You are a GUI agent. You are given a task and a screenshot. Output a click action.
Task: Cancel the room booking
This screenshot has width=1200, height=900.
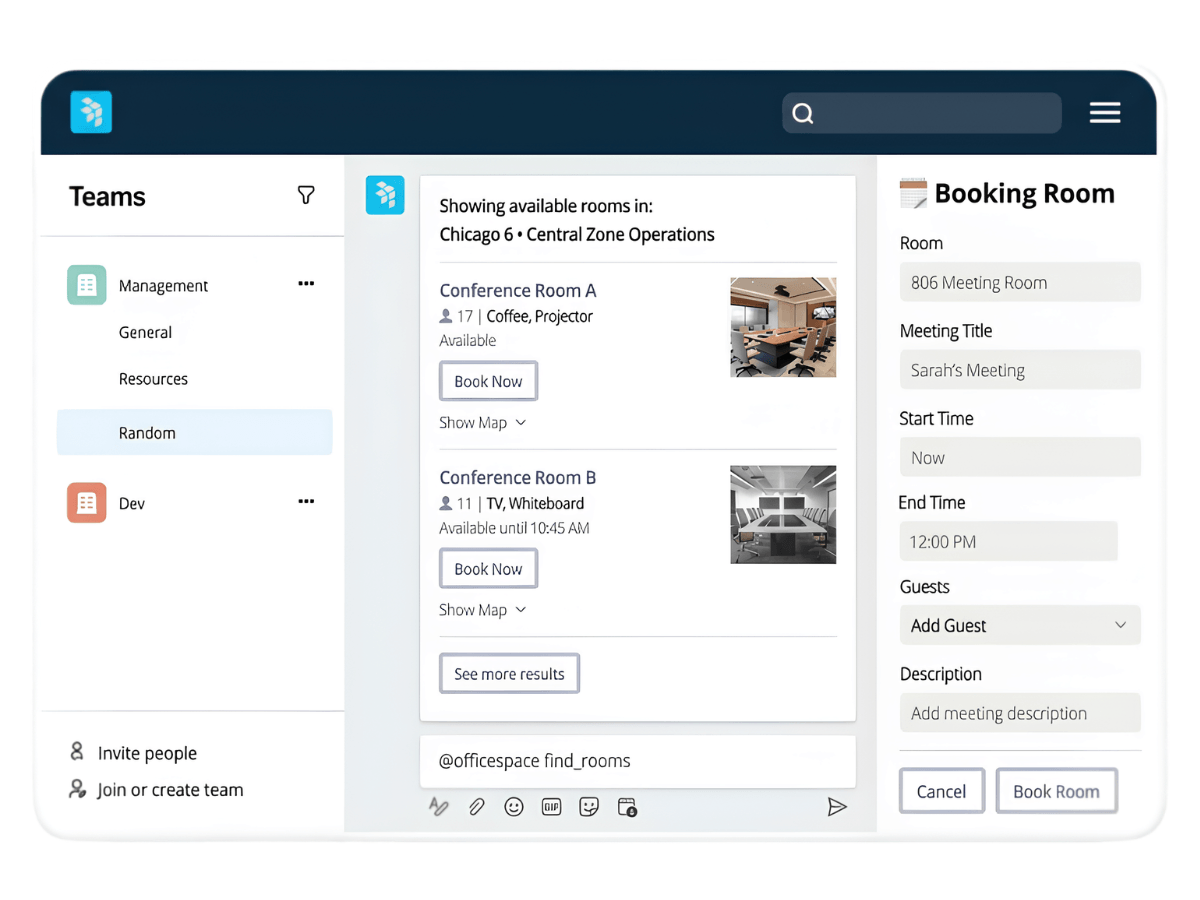[941, 791]
